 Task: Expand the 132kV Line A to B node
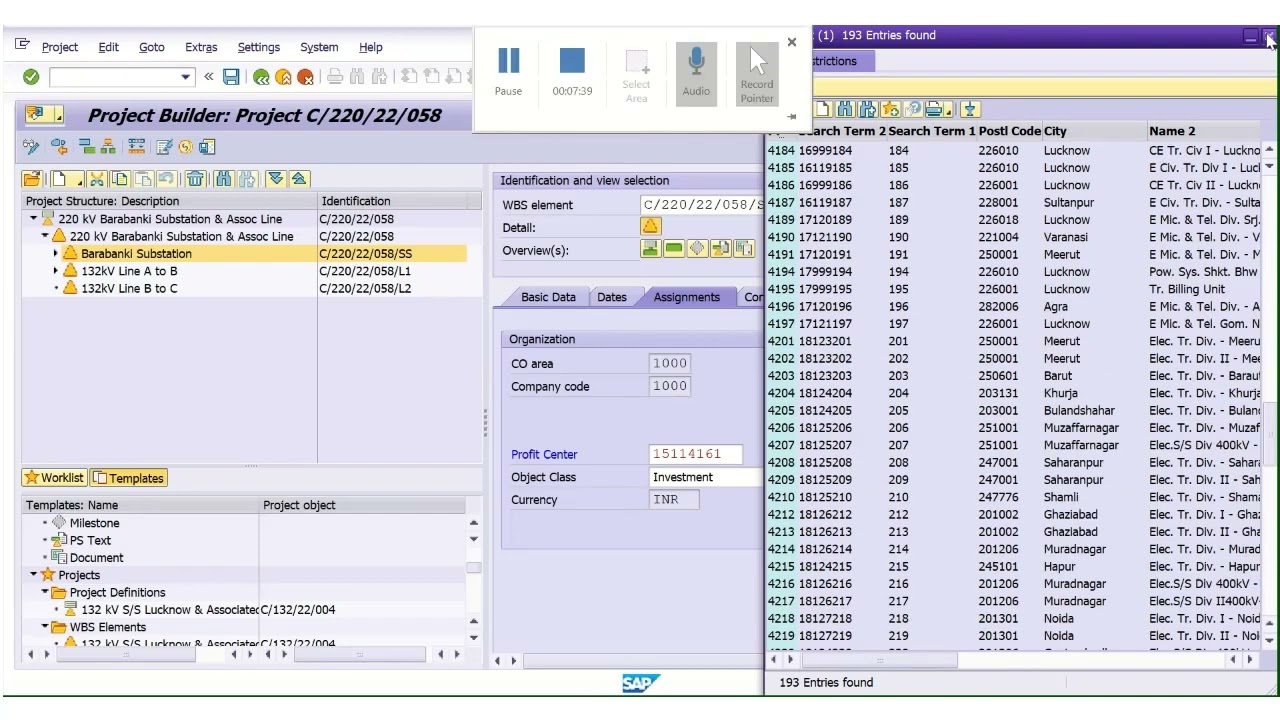click(56, 271)
